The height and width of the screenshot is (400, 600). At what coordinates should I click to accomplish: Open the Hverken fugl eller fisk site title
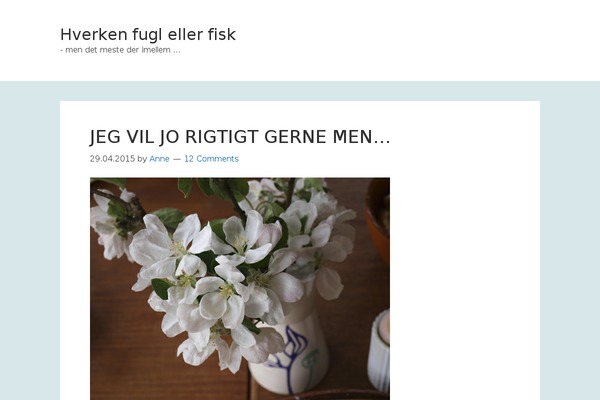148,34
